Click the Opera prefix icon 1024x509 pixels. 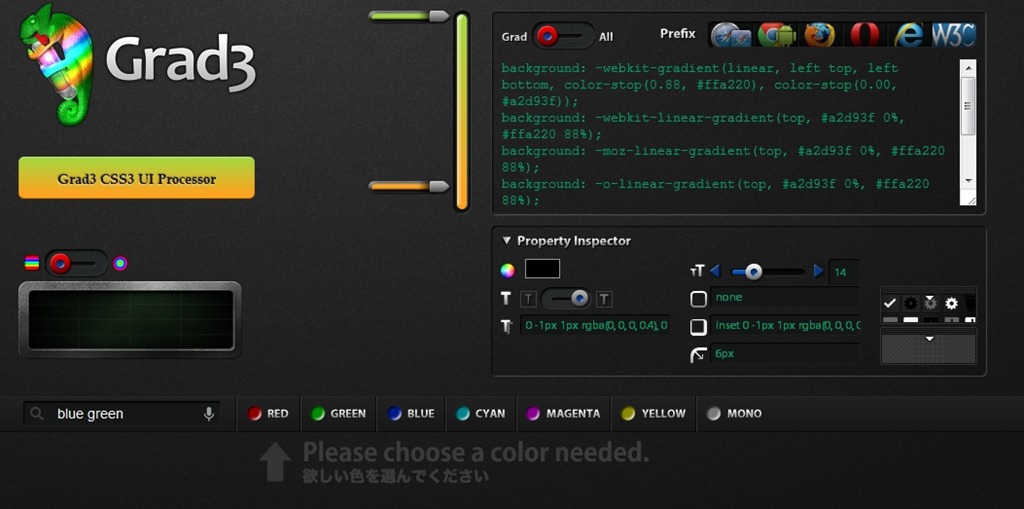[864, 36]
